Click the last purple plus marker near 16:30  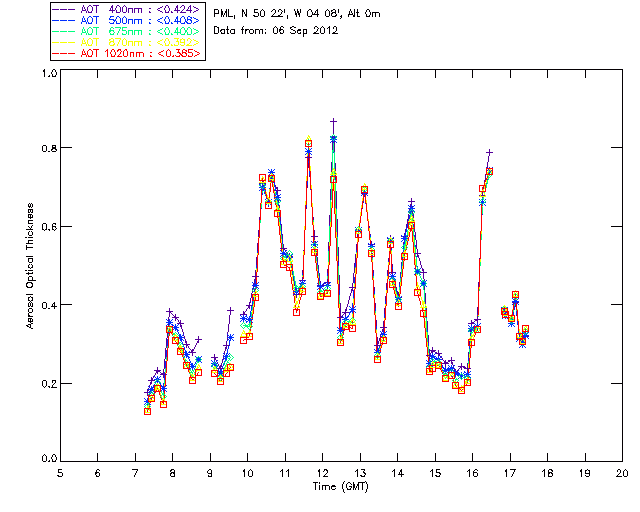tap(489, 152)
